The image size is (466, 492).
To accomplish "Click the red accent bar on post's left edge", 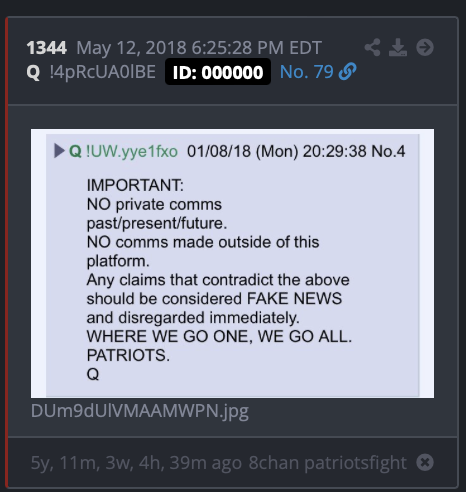I will (x=6, y=253).
